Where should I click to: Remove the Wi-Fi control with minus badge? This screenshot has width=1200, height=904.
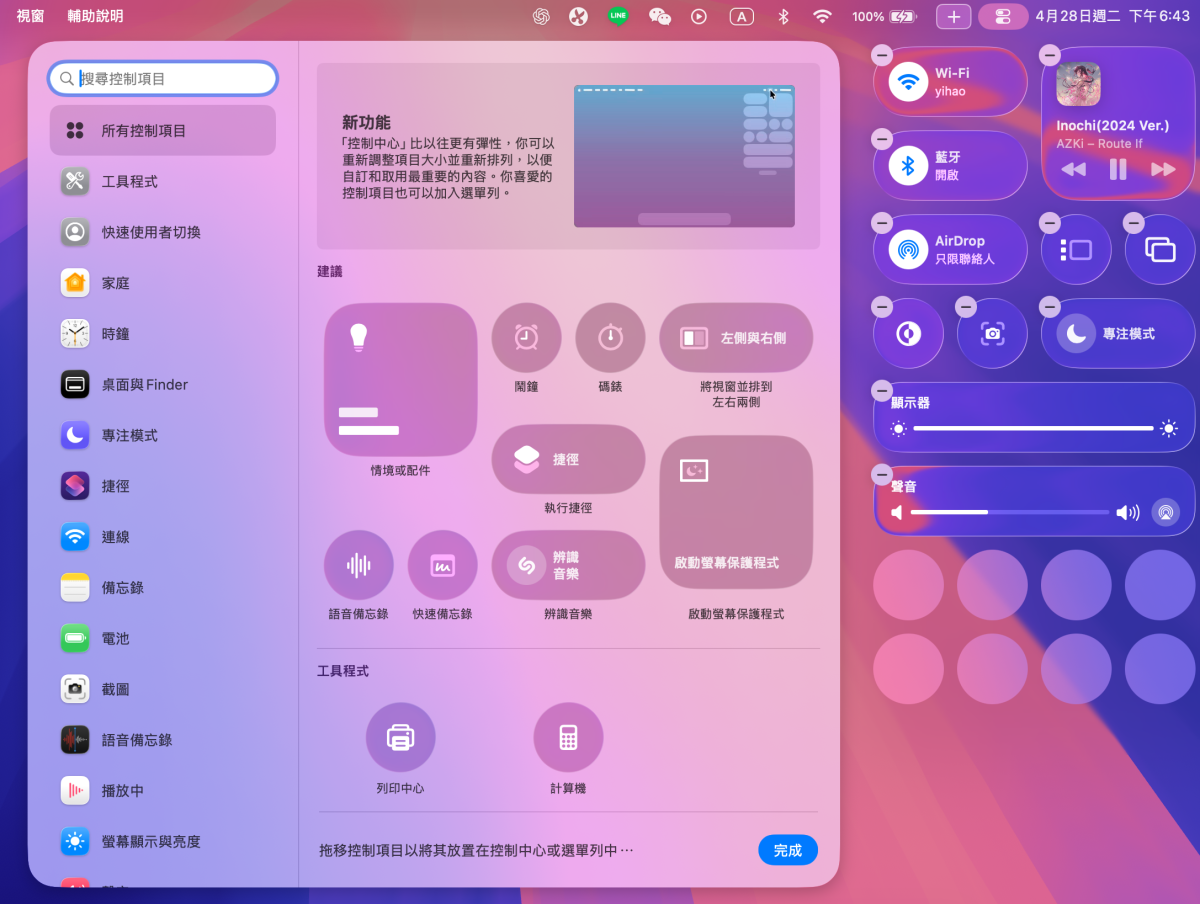pyautogui.click(x=881, y=55)
